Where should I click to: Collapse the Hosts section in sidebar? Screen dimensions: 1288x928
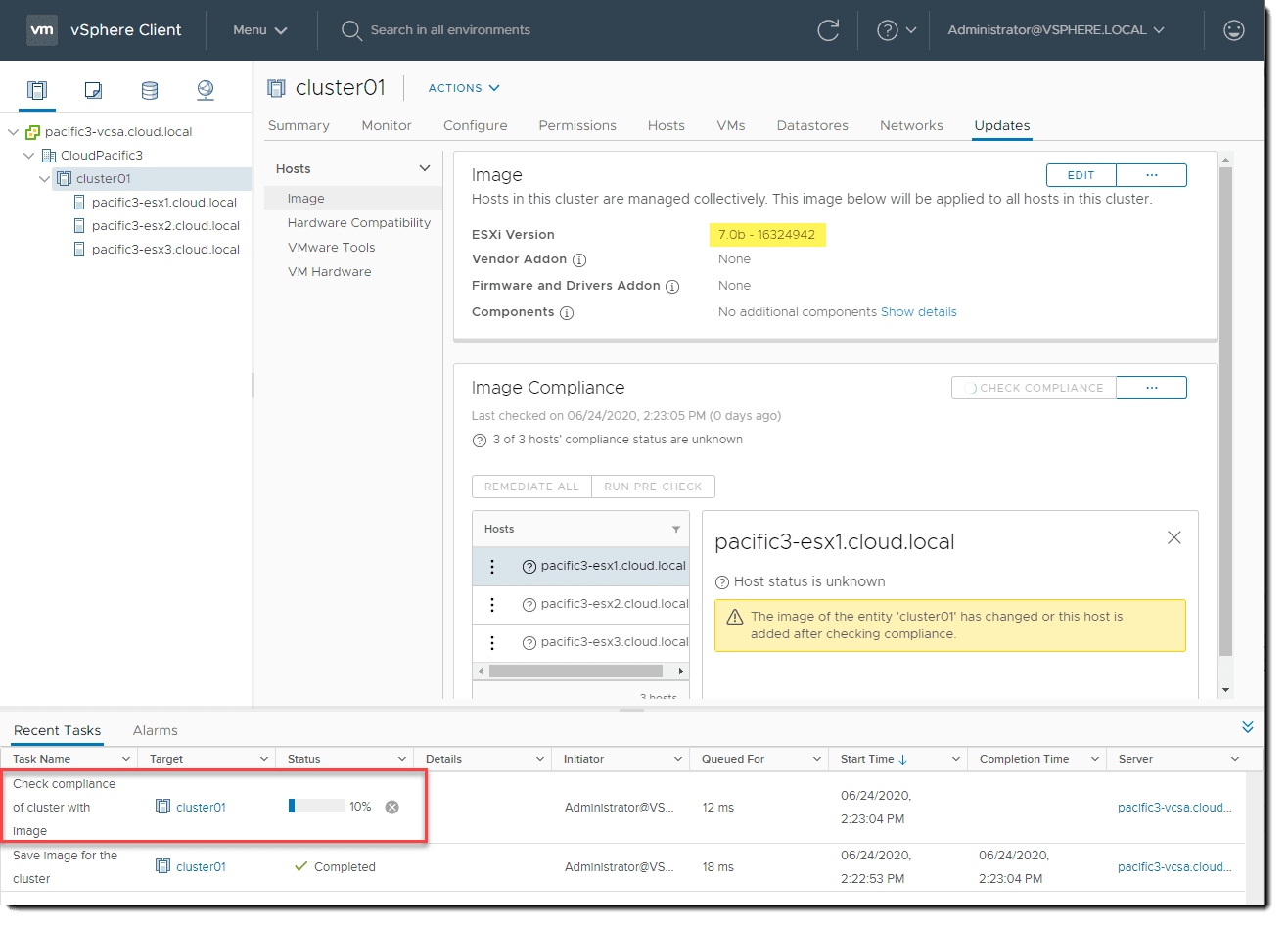click(425, 168)
